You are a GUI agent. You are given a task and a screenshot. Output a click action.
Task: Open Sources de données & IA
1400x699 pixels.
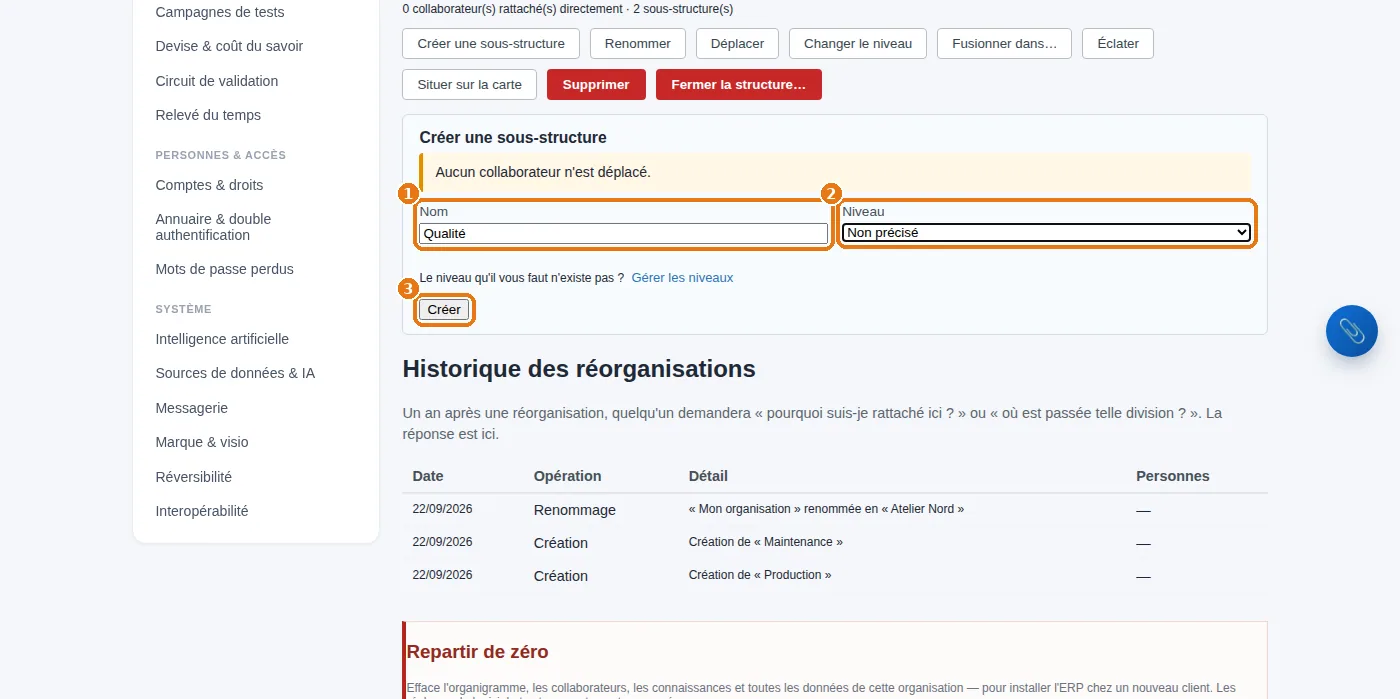[235, 373]
